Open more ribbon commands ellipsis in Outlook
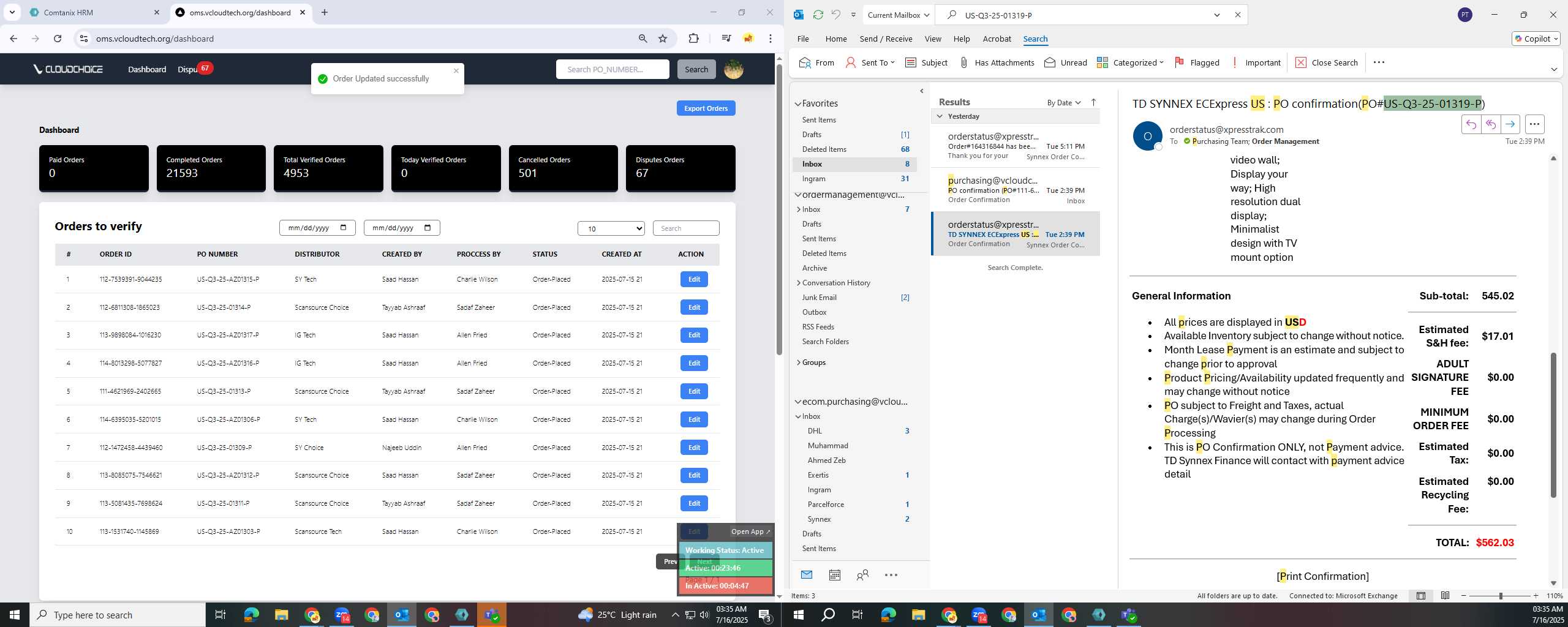Image resolution: width=1568 pixels, height=627 pixels. pyautogui.click(x=1379, y=62)
